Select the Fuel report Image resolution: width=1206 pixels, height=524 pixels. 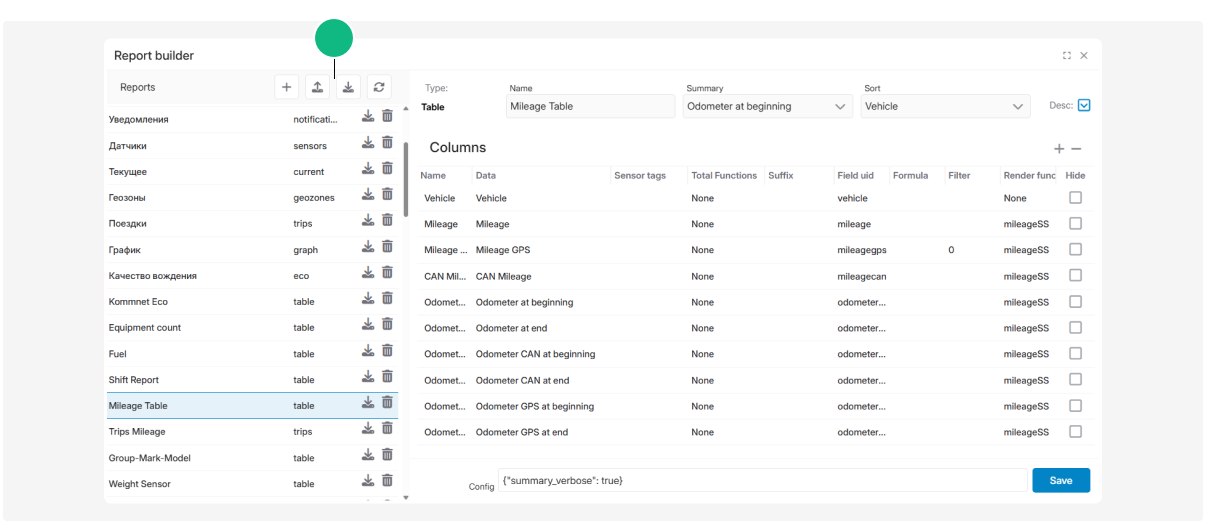[252, 354]
